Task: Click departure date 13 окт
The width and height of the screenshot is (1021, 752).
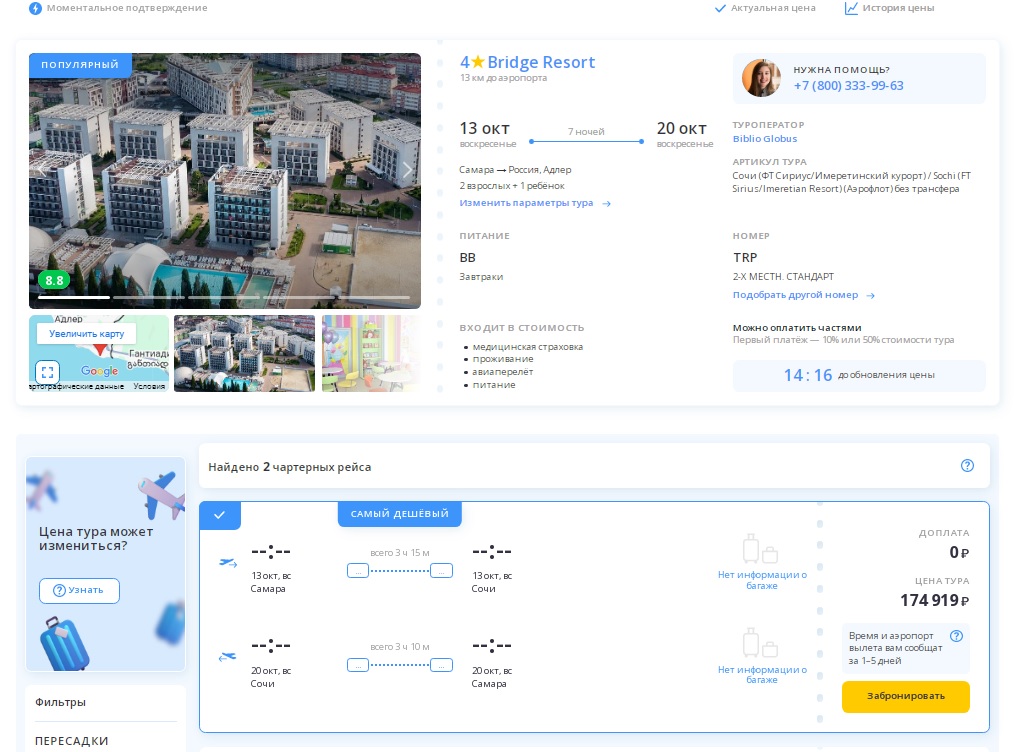Action: [x=484, y=129]
